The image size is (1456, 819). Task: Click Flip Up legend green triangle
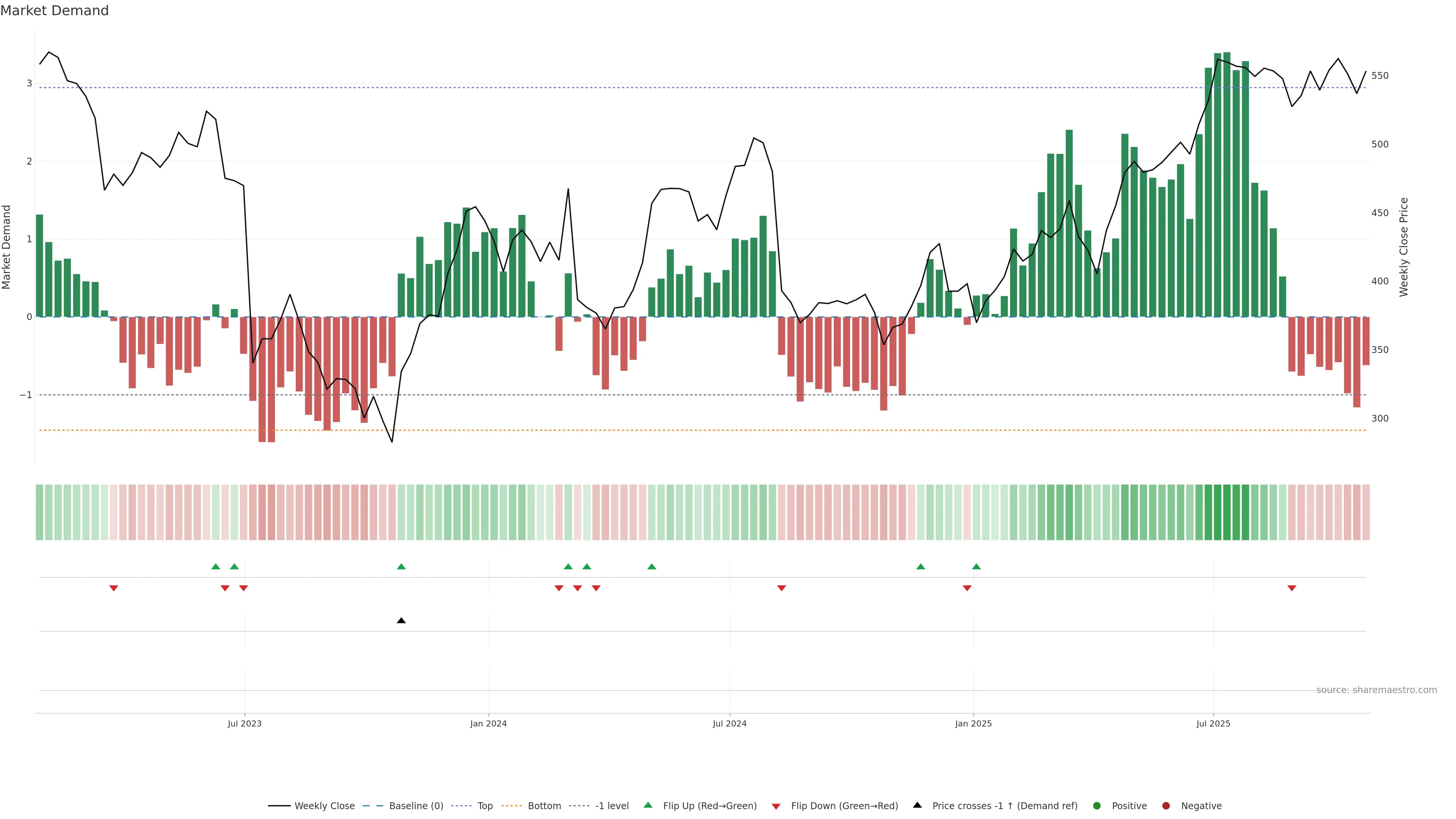(648, 805)
